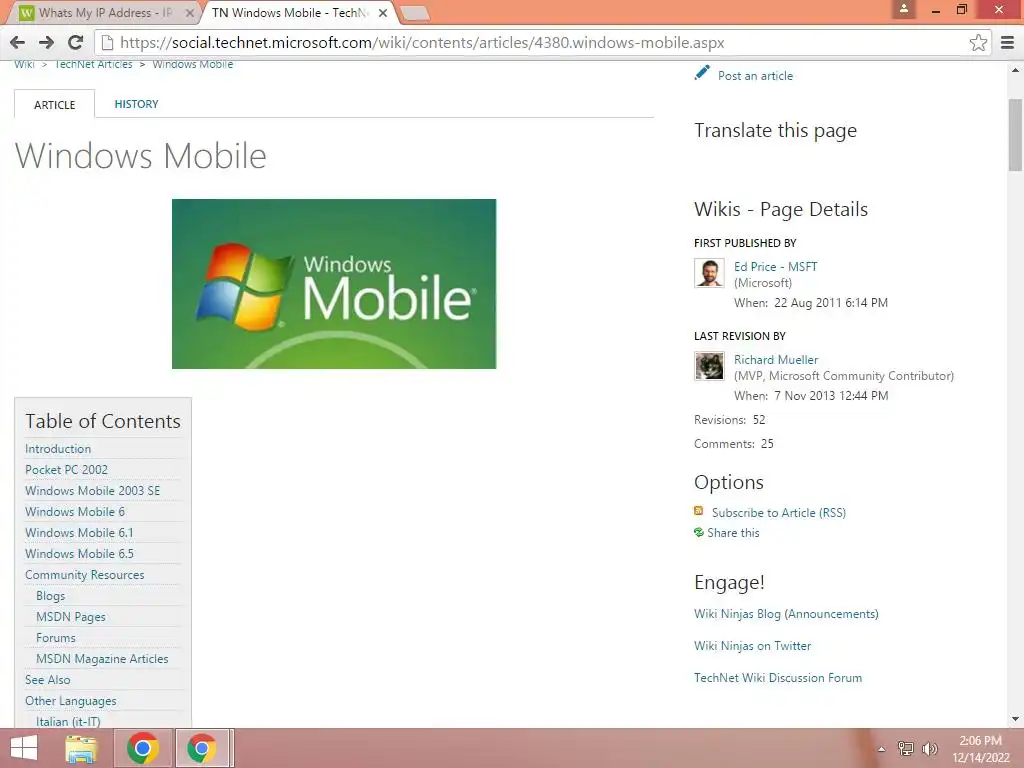This screenshot has height=768, width=1024.
Task: Switch to second Chrome taskbar icon
Action: [202, 748]
